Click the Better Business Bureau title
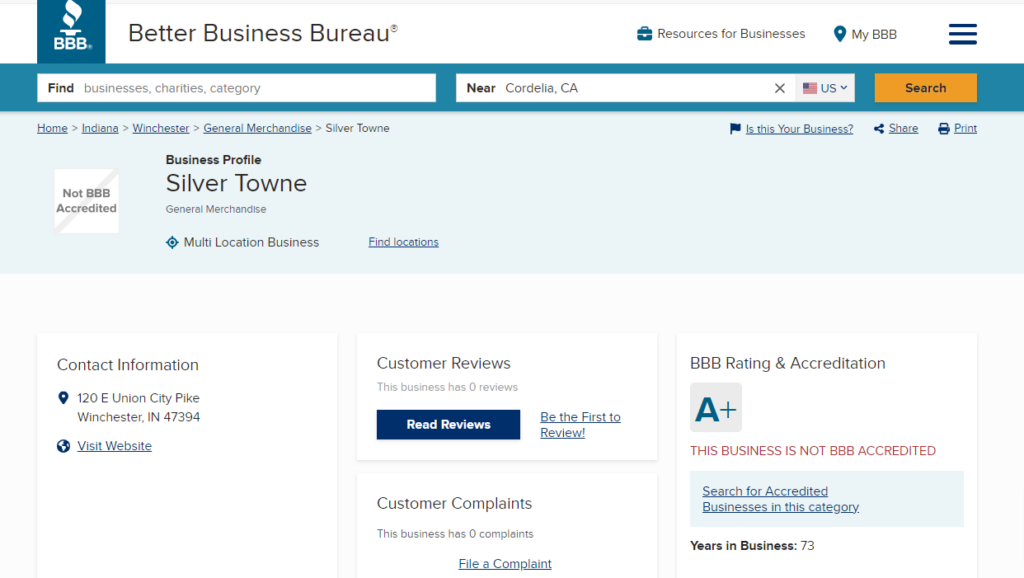This screenshot has width=1024, height=578. 263,33
